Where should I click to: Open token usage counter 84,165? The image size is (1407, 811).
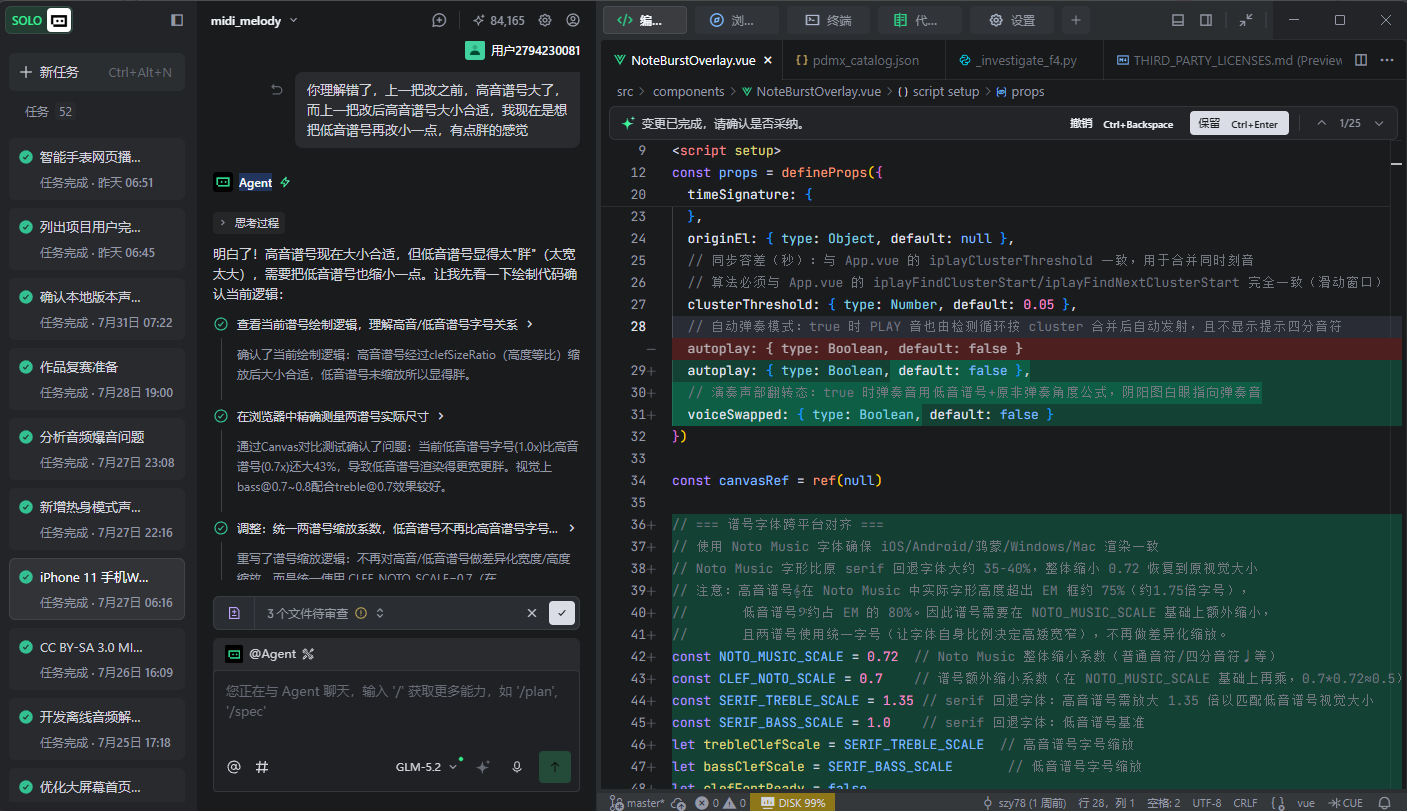coord(498,20)
